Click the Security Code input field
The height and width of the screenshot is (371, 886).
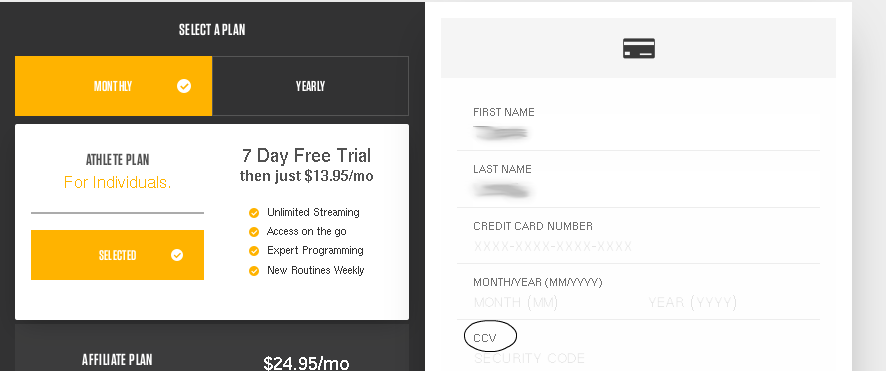[639, 359]
